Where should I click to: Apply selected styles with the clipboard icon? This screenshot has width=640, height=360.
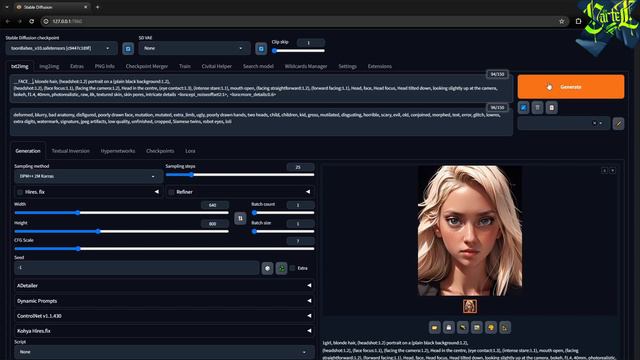pyautogui.click(x=551, y=108)
